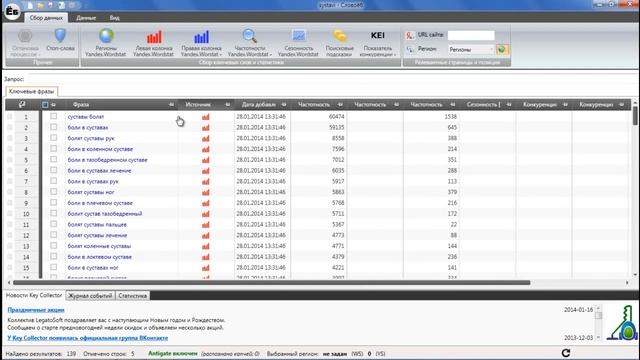This screenshot has width=640, height=360.
Task: Click the new document icon in the title bar
Action: (30, 5)
